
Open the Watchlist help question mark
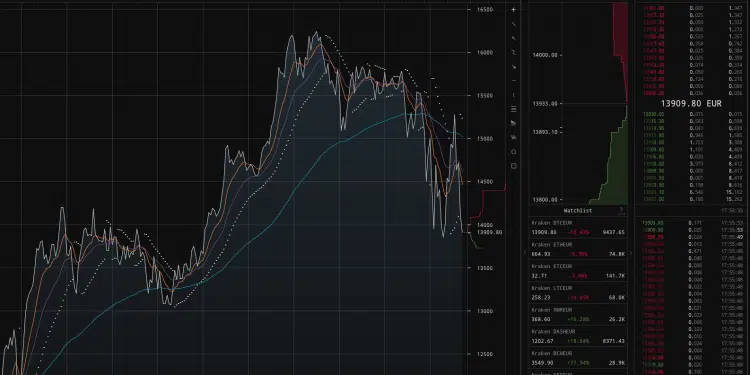(x=621, y=210)
